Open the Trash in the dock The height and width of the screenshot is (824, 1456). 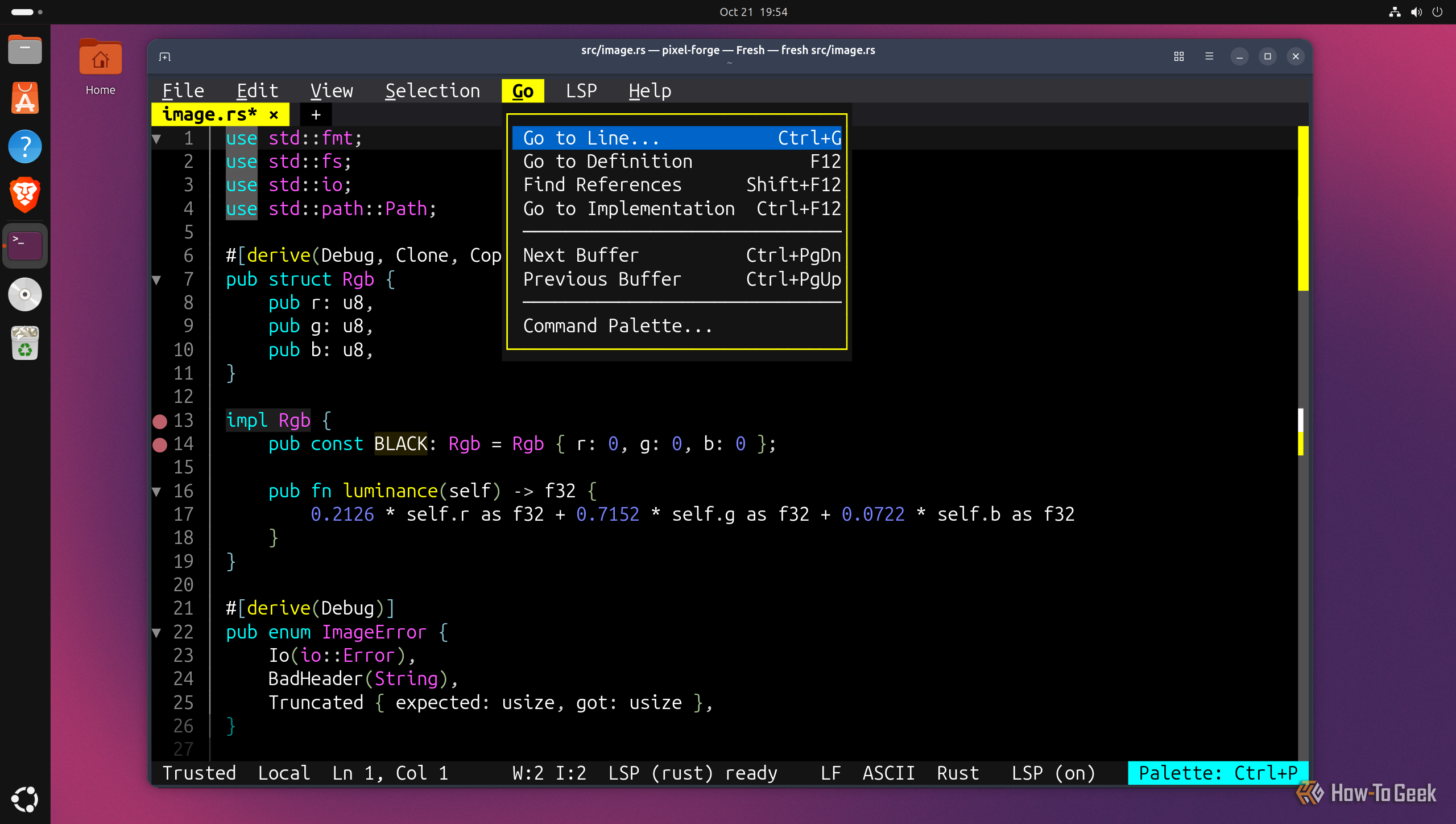coord(25,343)
